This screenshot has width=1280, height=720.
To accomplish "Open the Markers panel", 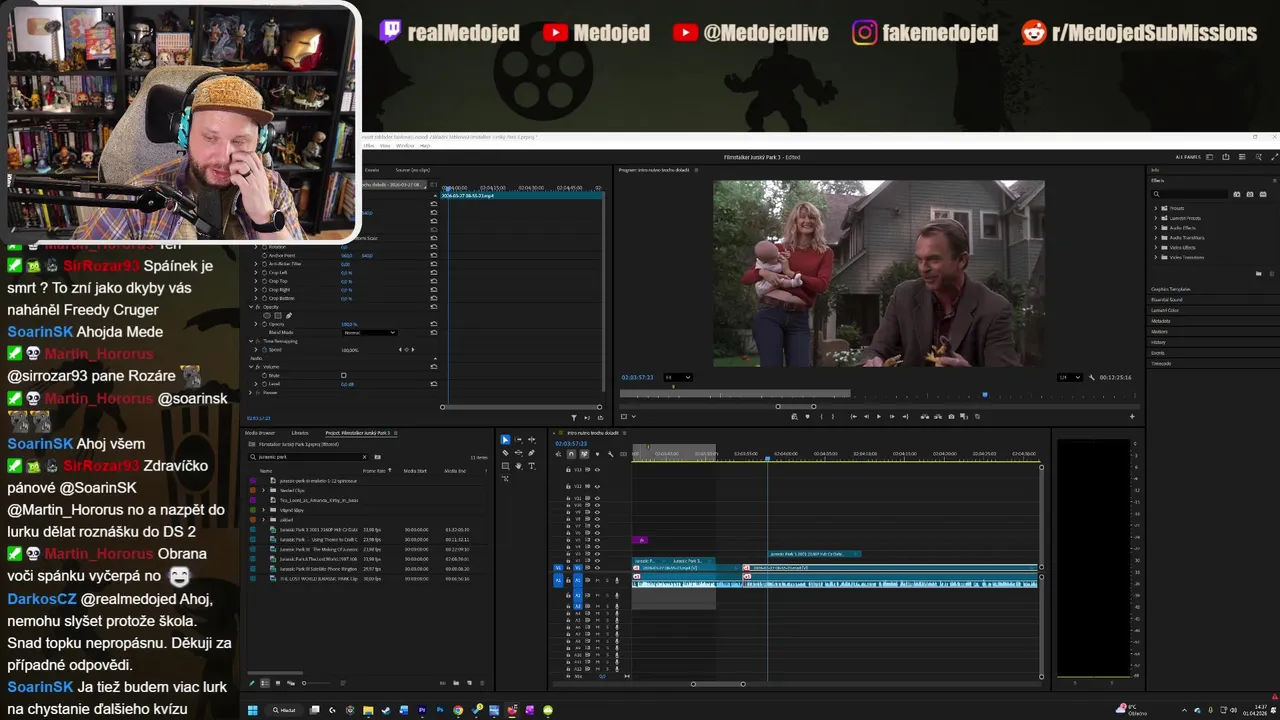I will (1159, 332).
